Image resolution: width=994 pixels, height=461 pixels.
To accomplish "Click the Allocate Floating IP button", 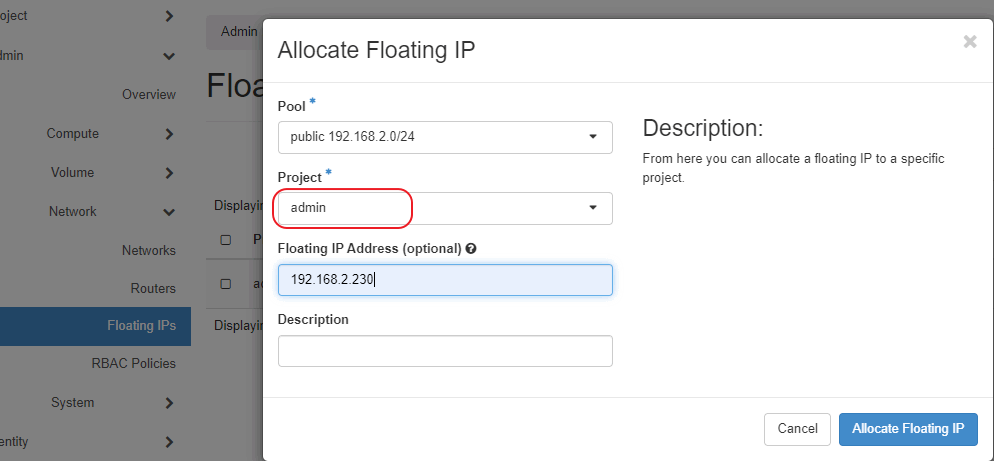I will (x=907, y=429).
